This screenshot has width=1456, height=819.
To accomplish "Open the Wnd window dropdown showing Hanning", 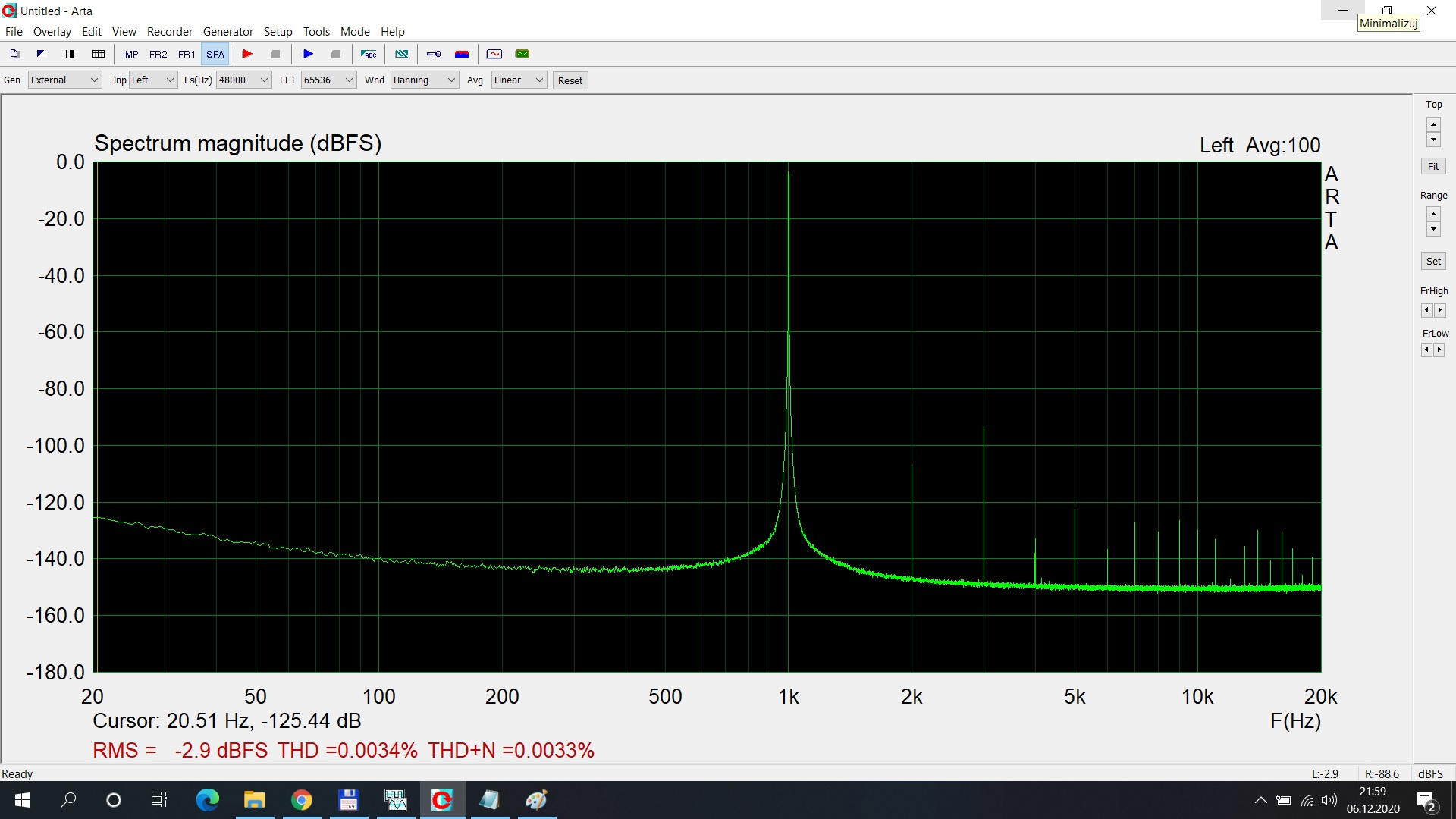I will (425, 80).
